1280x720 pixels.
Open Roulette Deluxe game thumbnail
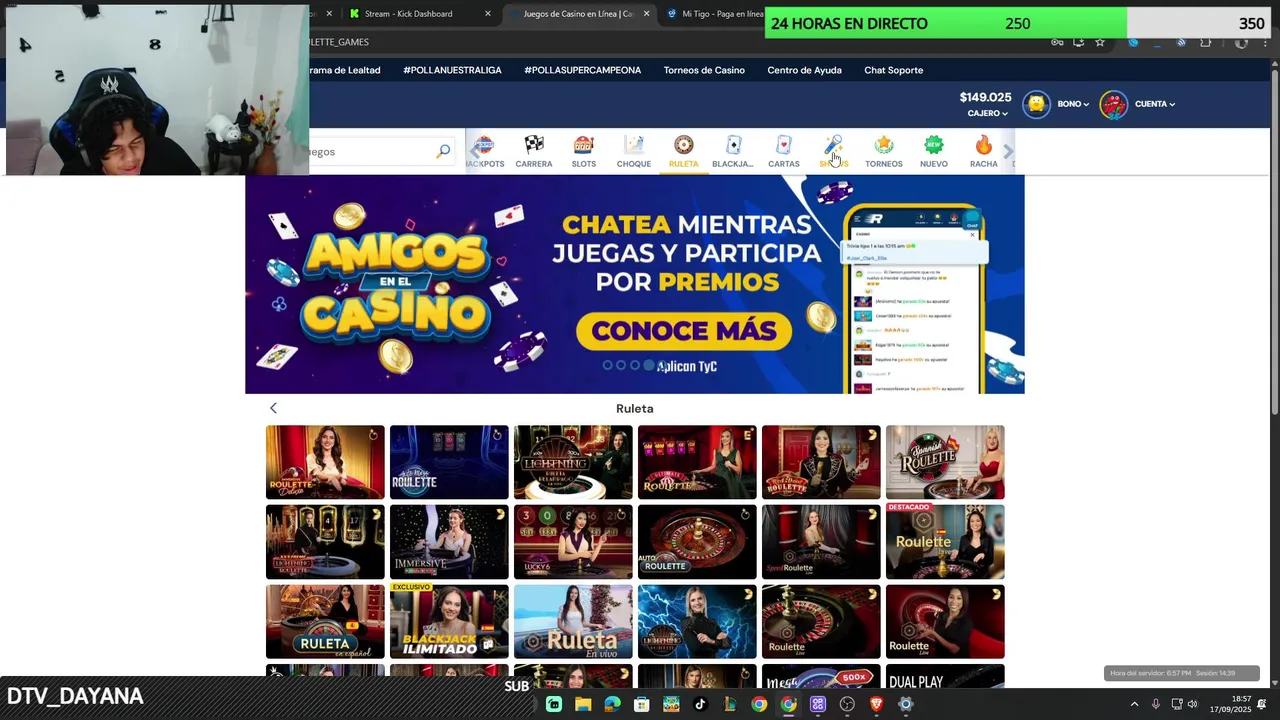point(325,462)
